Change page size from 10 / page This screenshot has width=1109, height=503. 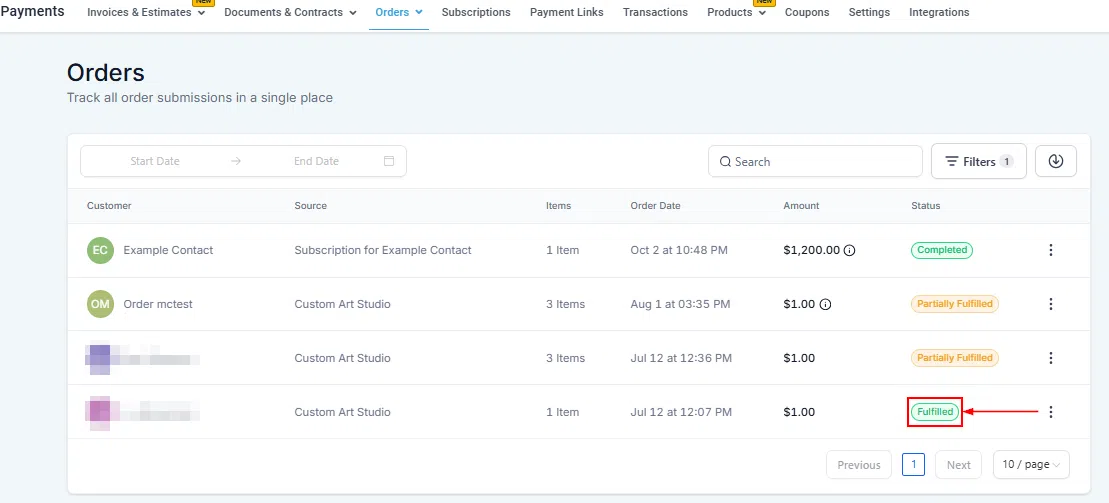1031,465
